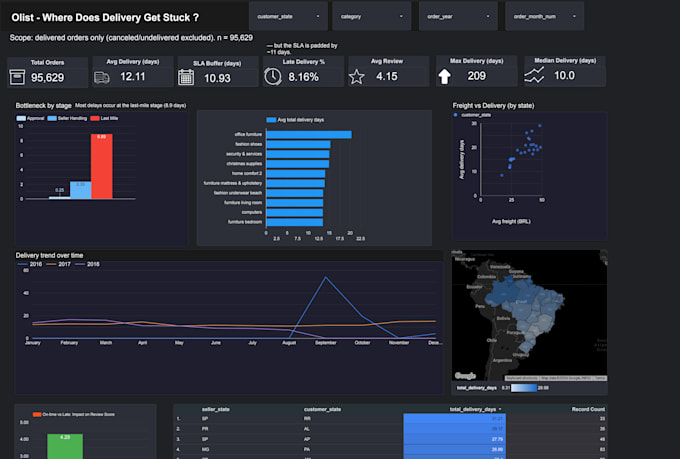Click the Total Orders value 95,629
Image resolution: width=680 pixels, height=459 pixels.
pyautogui.click(x=47, y=78)
